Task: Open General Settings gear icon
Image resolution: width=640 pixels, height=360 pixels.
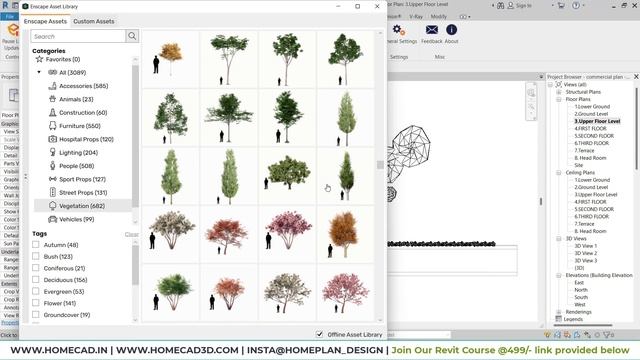Action: click(398, 30)
